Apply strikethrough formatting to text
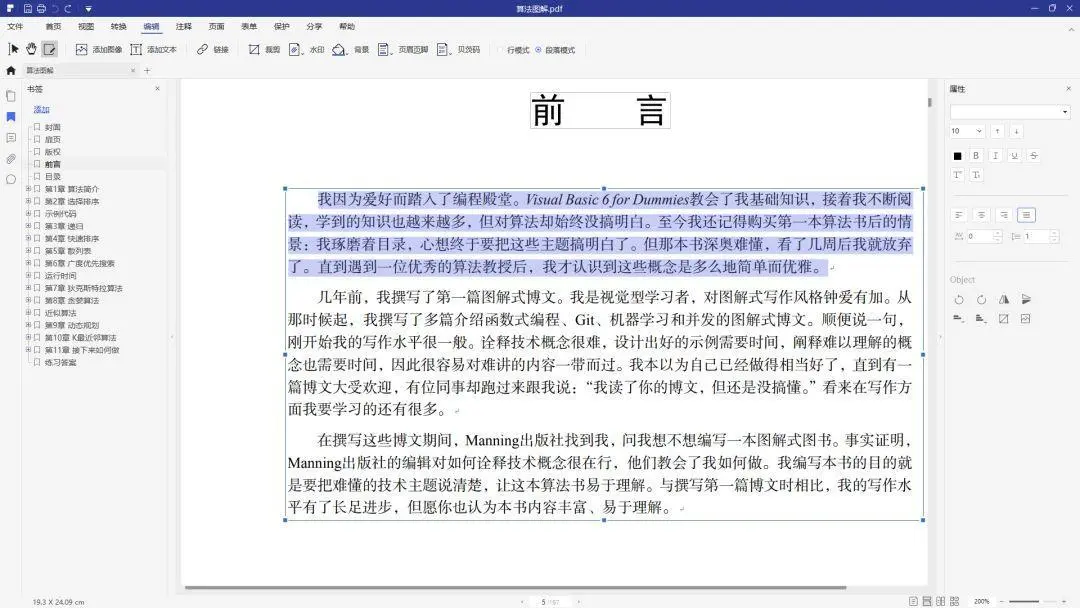The width and height of the screenshot is (1080, 608). (1033, 156)
